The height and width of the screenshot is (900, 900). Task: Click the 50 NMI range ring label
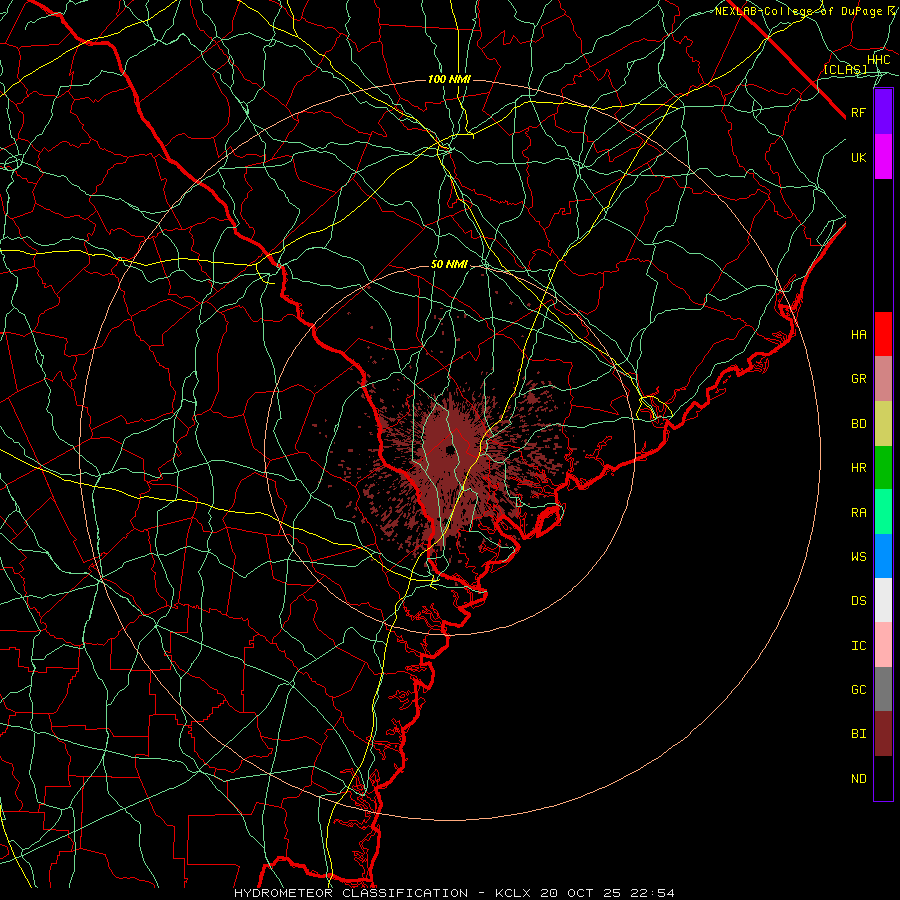tap(449, 264)
